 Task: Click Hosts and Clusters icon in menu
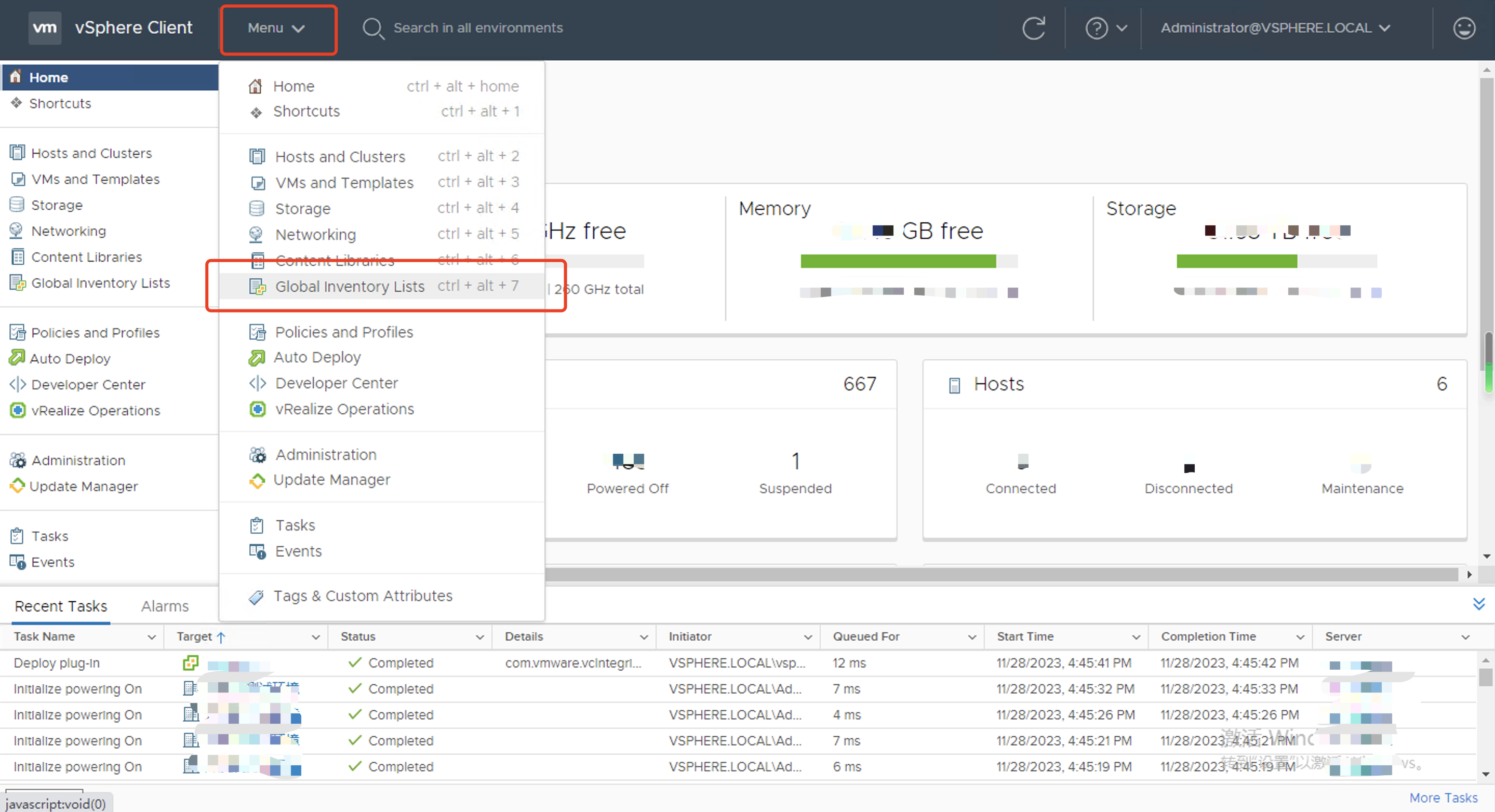(x=257, y=157)
